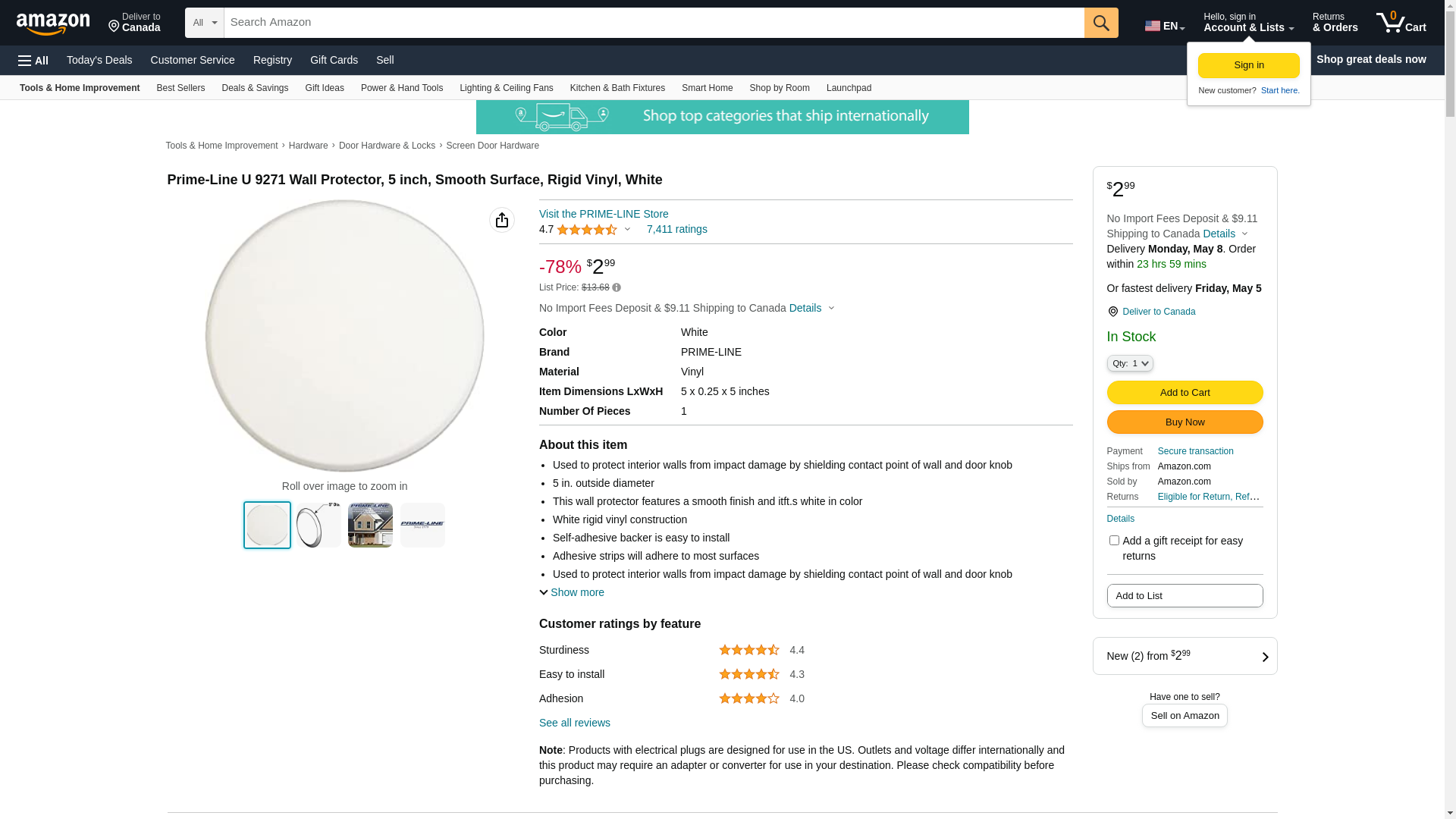Select Lighting & Ceiling Fans menu item
1456x819 pixels.
pos(507,88)
